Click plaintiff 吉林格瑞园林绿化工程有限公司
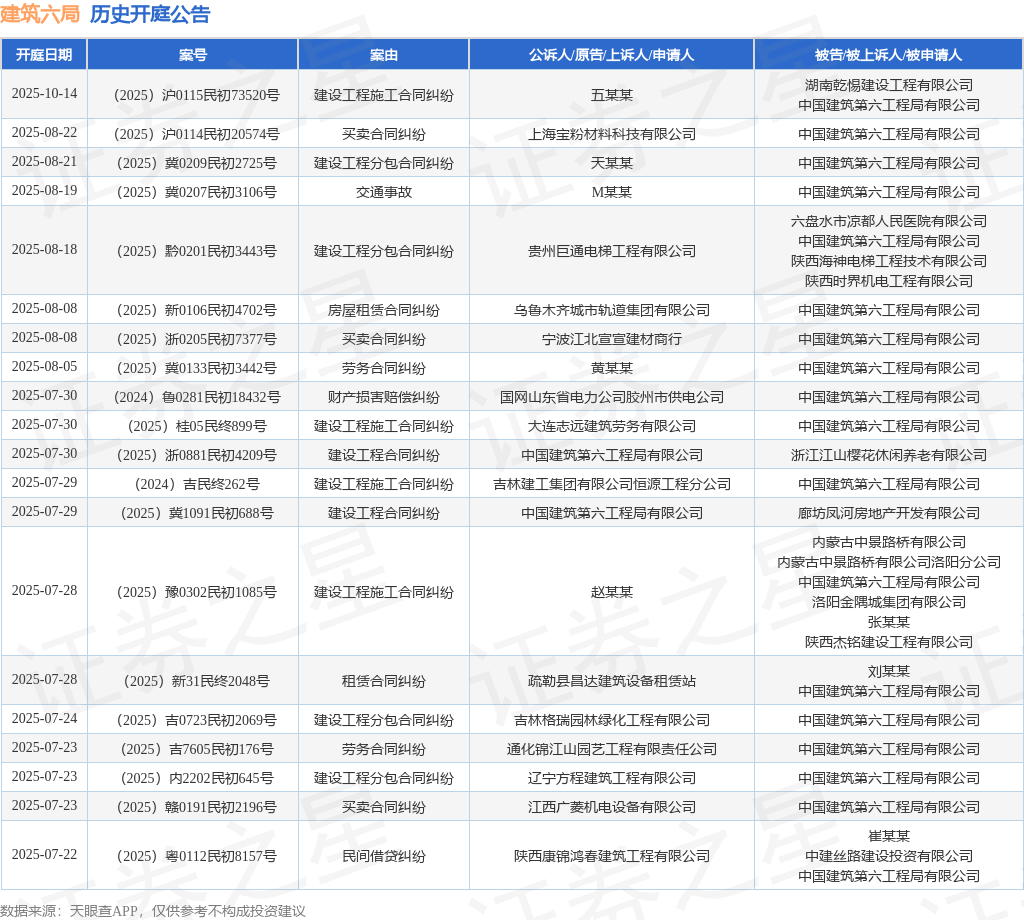Image resolution: width=1024 pixels, height=920 pixels. click(612, 720)
